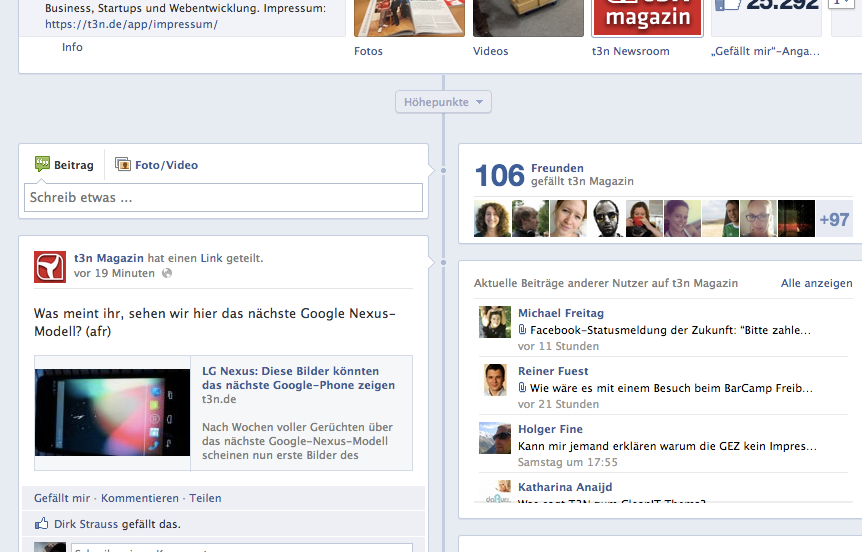The image size is (862, 552).
Task: Open Katharina Anaijd's profile name
Action: pos(565,487)
